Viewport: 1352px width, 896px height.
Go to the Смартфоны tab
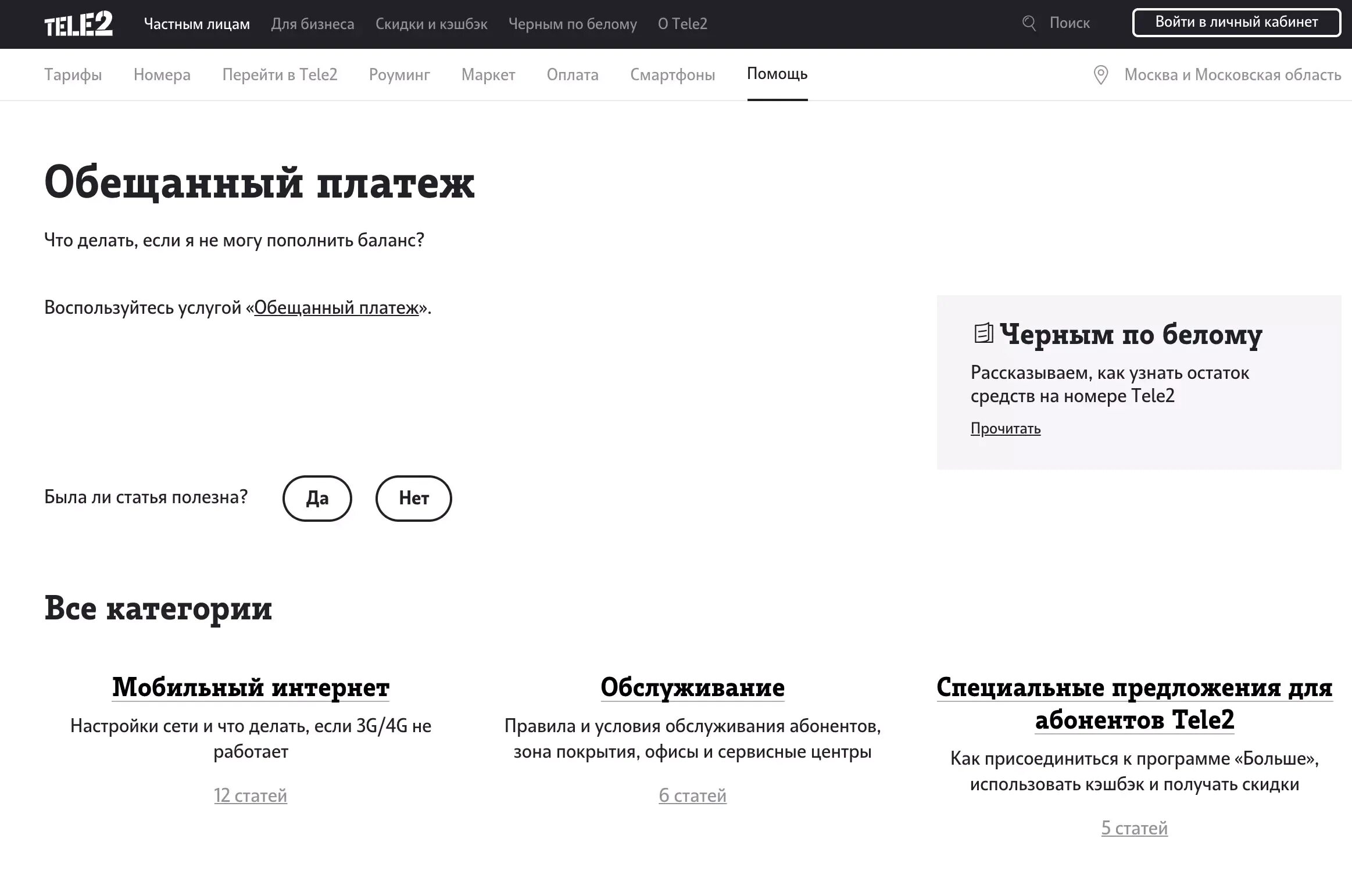(x=673, y=74)
